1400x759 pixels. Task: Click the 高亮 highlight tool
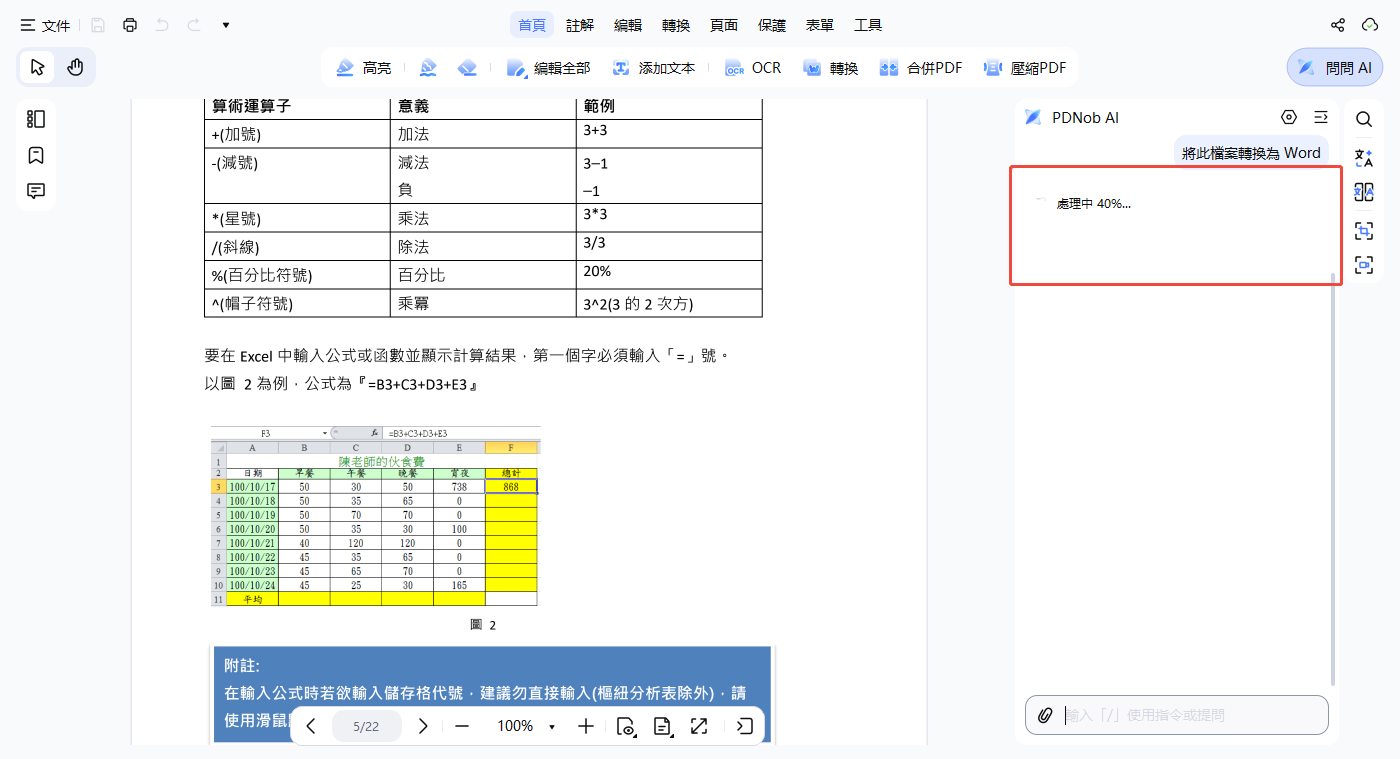point(363,68)
